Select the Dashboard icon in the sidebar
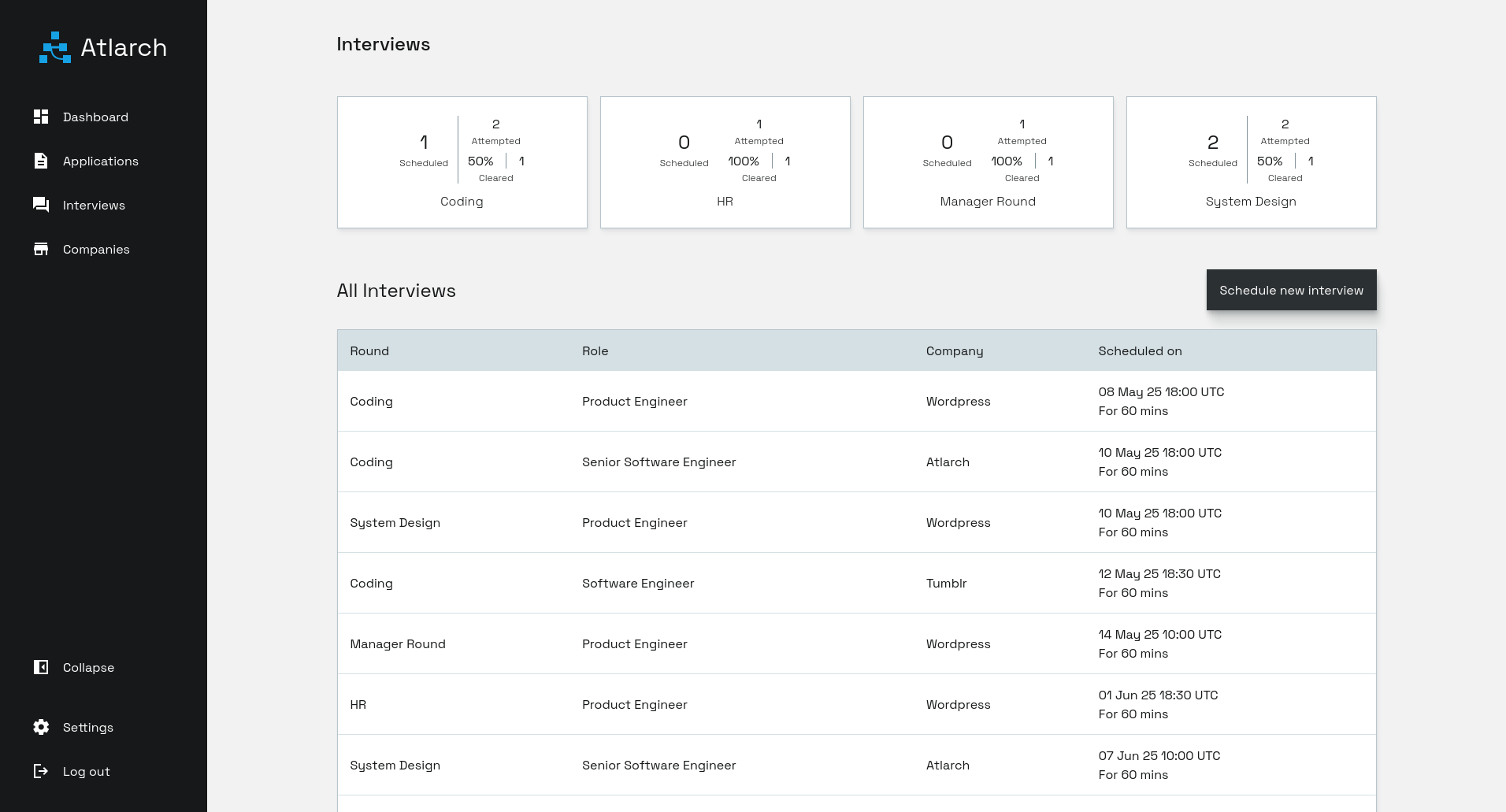This screenshot has width=1506, height=812. (41, 117)
